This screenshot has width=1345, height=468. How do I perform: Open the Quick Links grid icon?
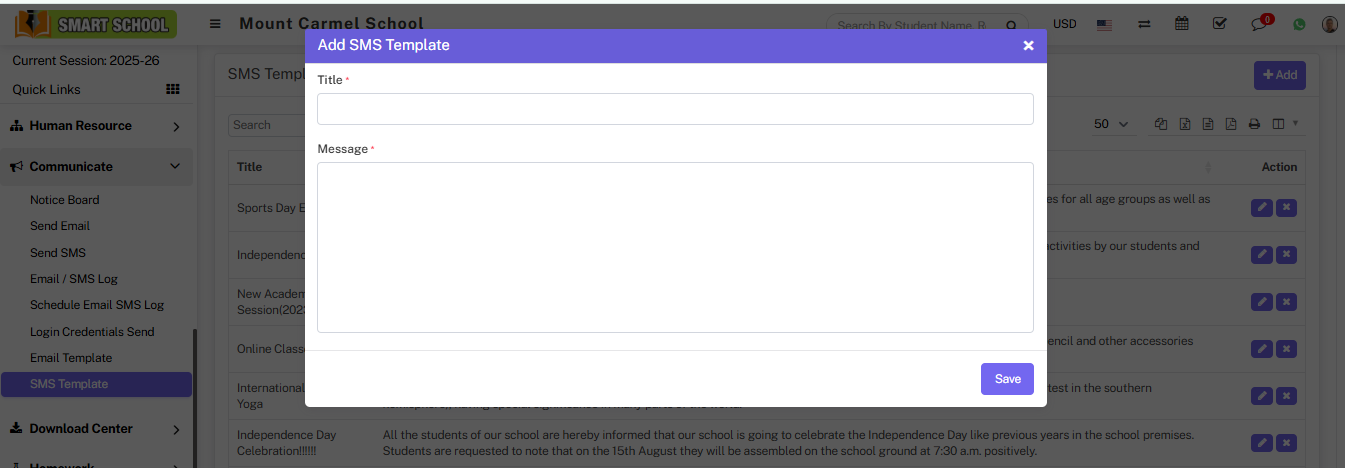[172, 89]
